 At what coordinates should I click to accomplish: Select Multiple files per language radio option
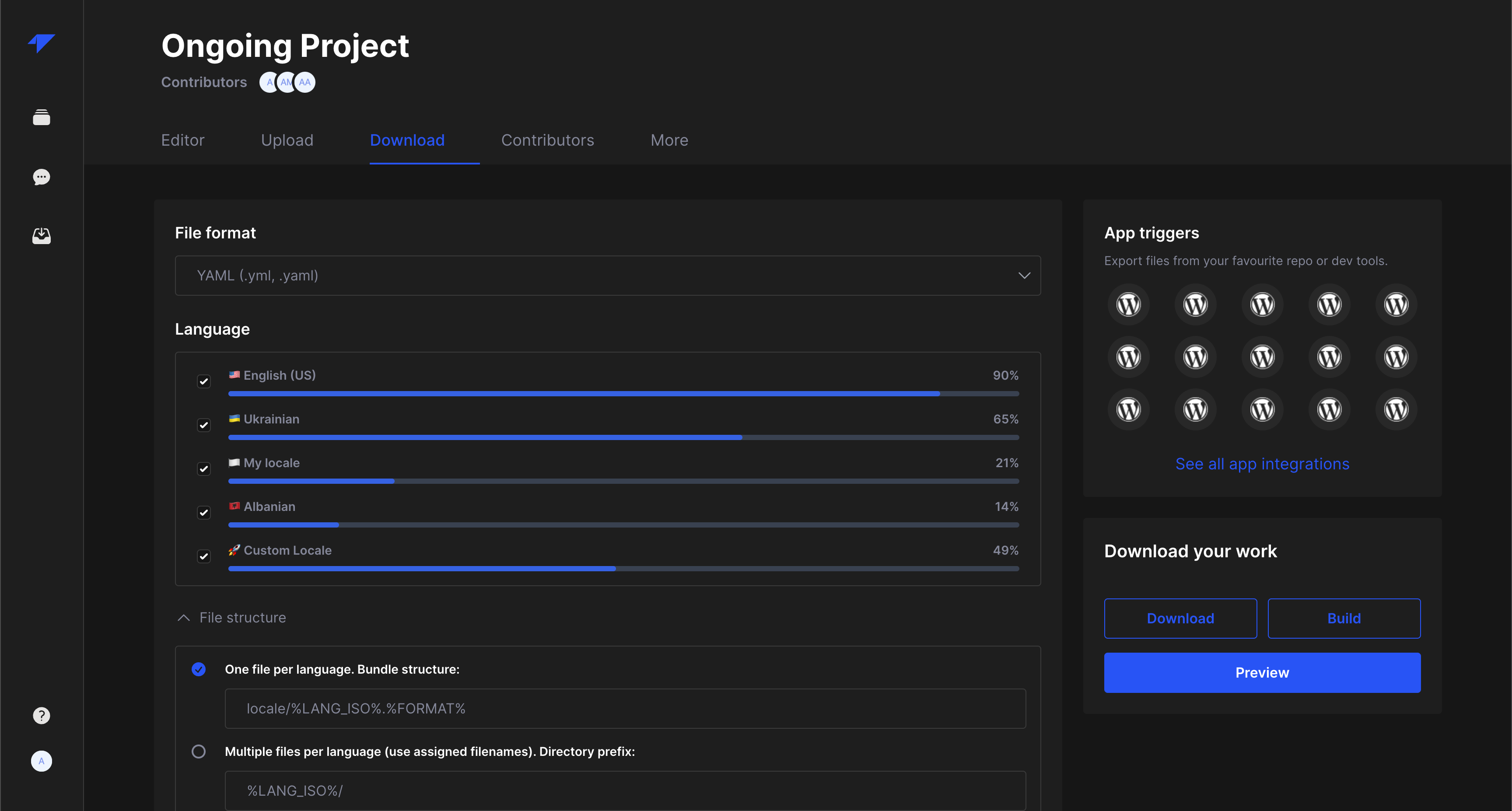tap(198, 751)
